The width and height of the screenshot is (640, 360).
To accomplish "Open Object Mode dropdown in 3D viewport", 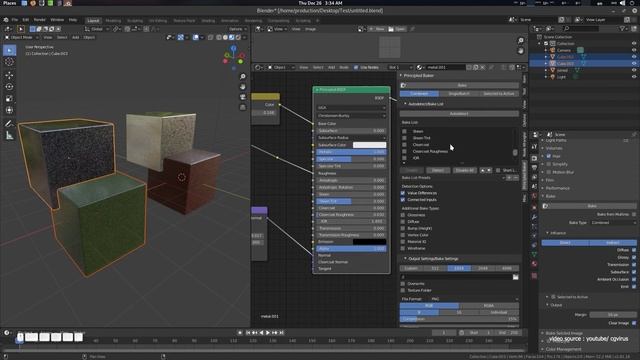I will [x=21, y=37].
